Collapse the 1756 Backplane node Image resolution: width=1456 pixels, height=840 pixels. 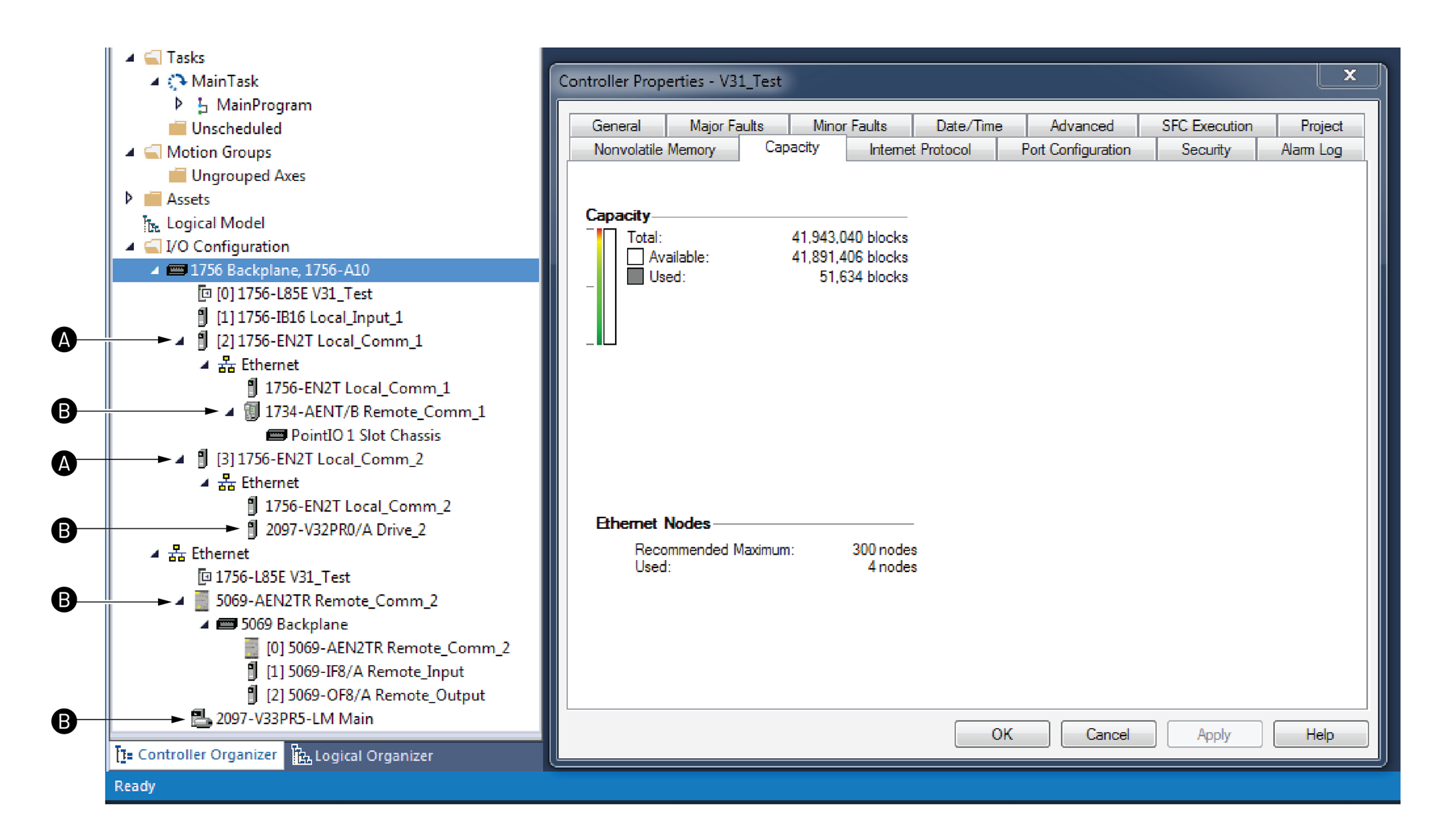[x=155, y=271]
